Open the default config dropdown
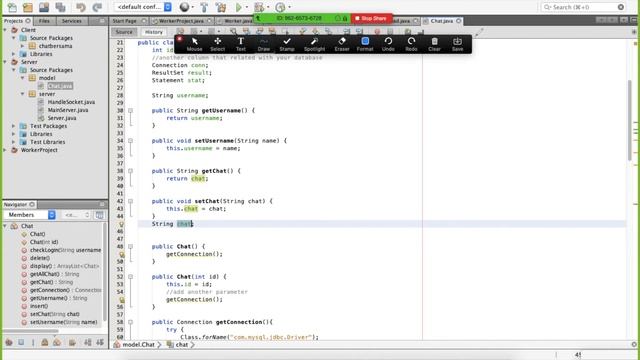640x360 pixels. pos(143,7)
